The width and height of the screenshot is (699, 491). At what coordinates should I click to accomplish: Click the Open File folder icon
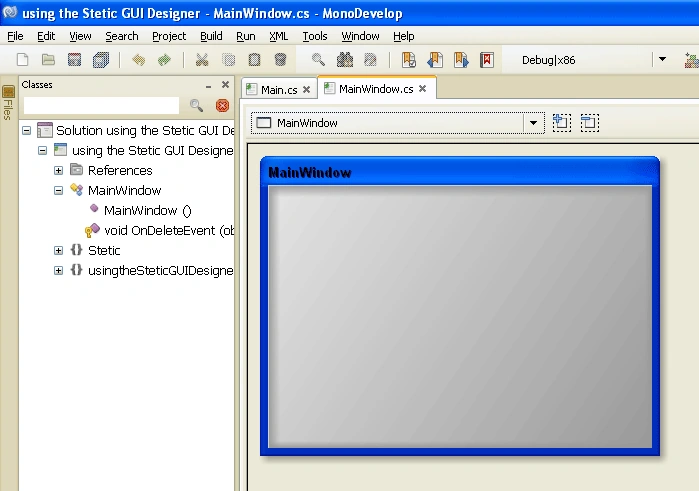coord(48,59)
